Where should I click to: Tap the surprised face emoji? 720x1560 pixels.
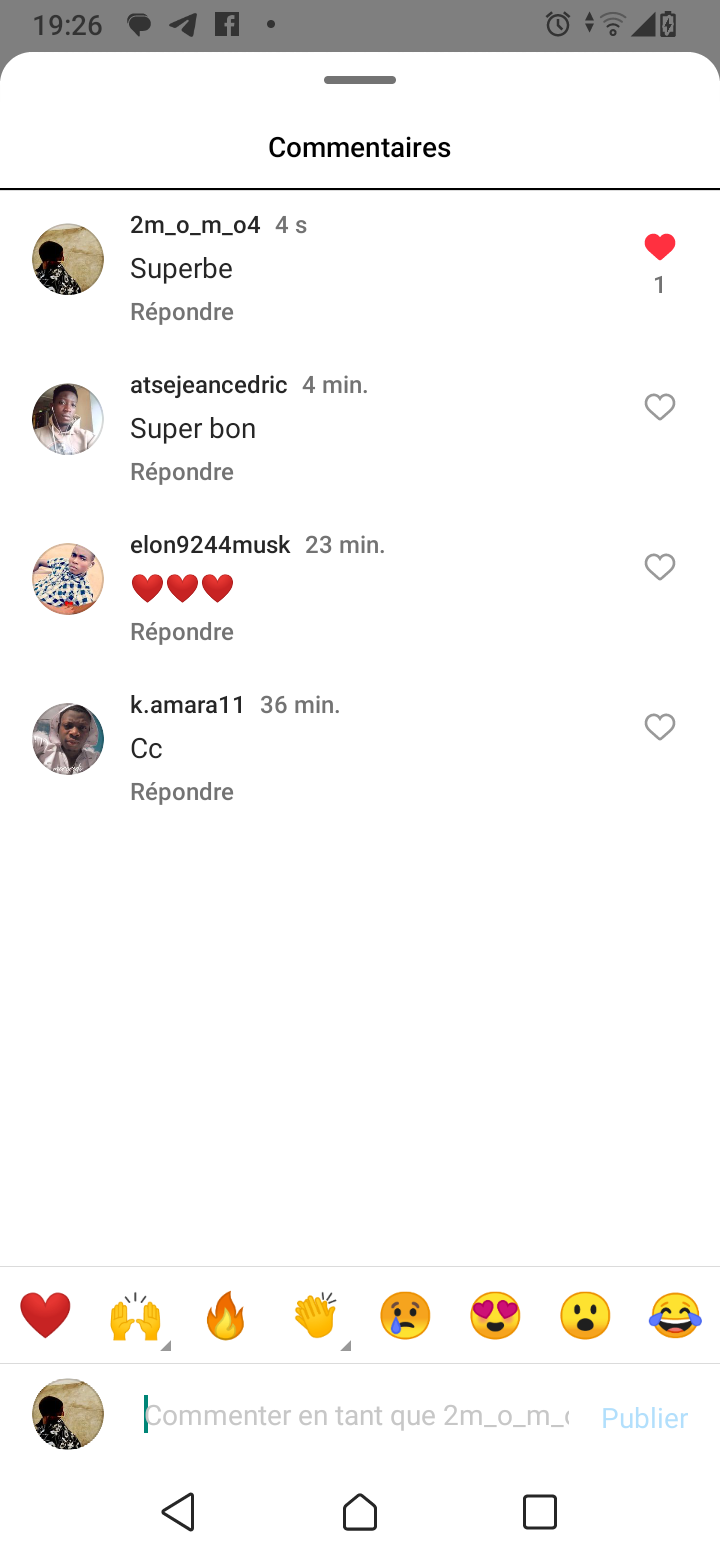point(585,1316)
